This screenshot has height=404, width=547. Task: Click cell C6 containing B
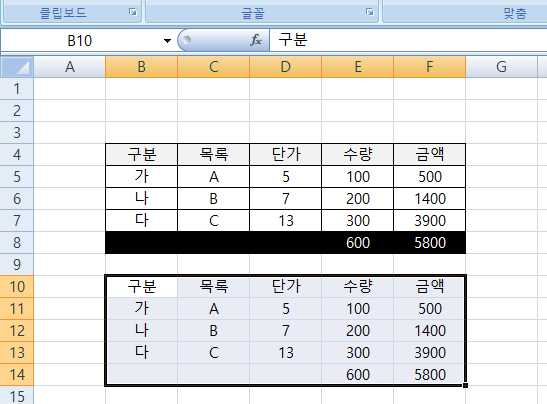(x=213, y=199)
